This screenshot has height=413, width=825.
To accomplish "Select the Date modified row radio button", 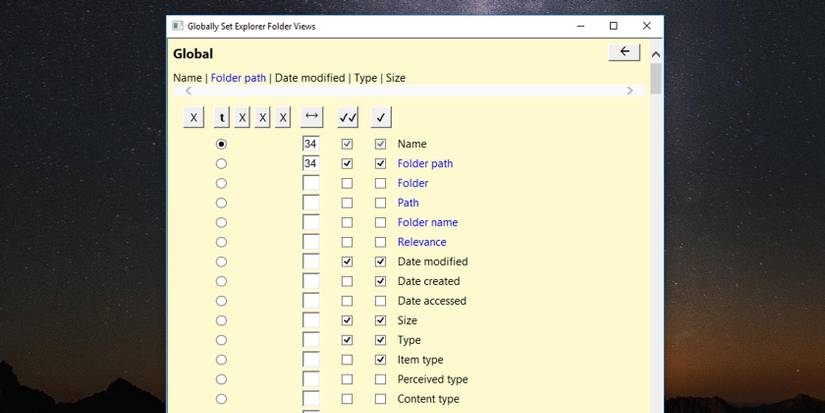I will pos(222,261).
